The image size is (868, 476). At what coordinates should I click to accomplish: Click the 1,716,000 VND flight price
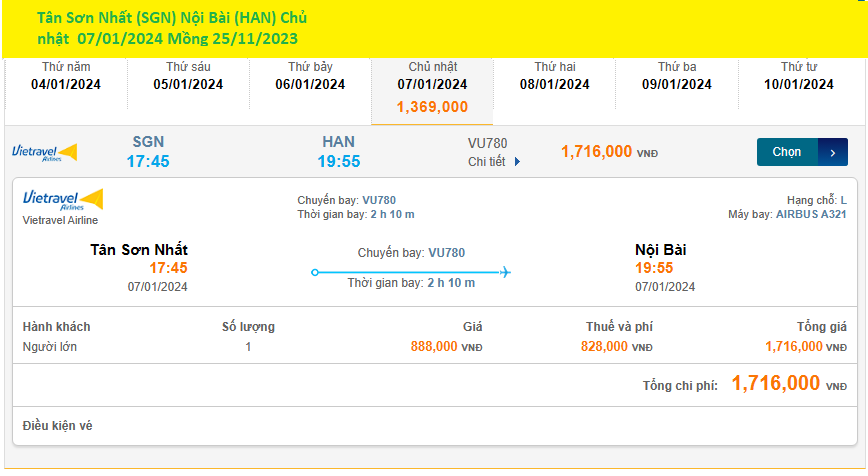tap(597, 152)
